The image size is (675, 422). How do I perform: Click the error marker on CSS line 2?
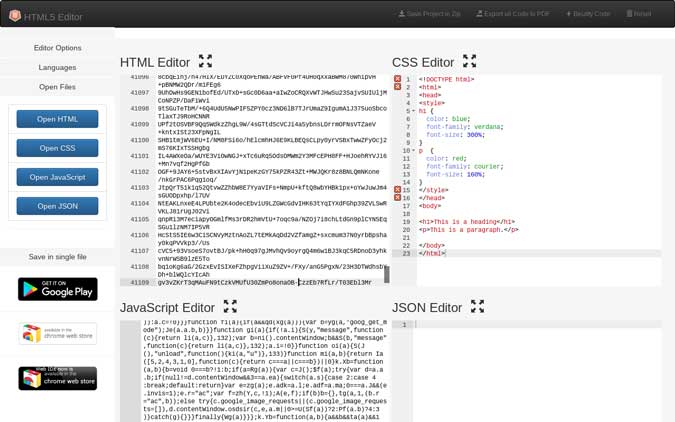[397, 87]
